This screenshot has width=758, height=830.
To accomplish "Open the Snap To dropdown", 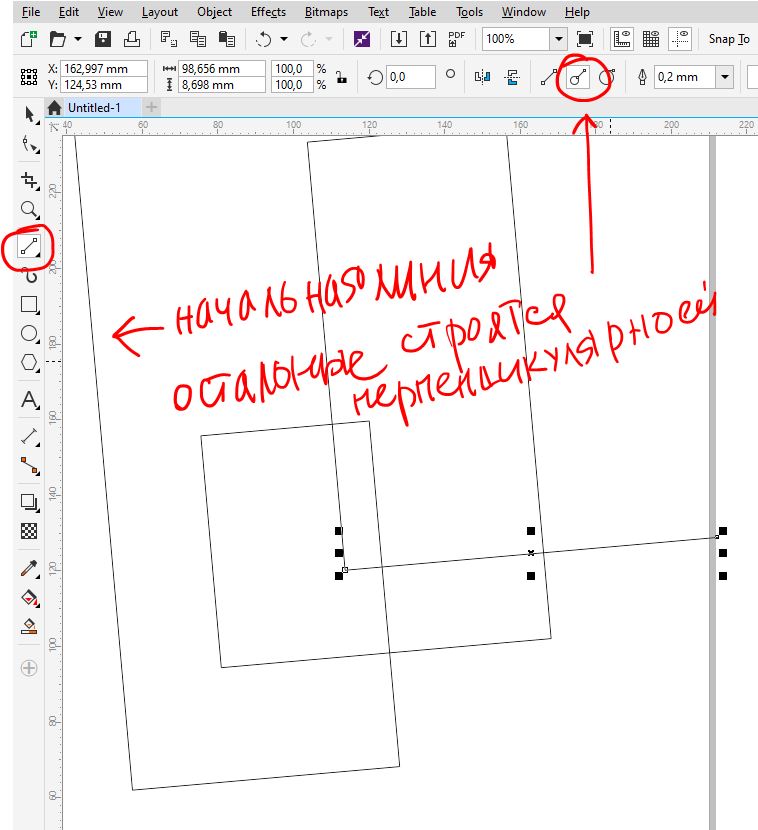I will (728, 39).
